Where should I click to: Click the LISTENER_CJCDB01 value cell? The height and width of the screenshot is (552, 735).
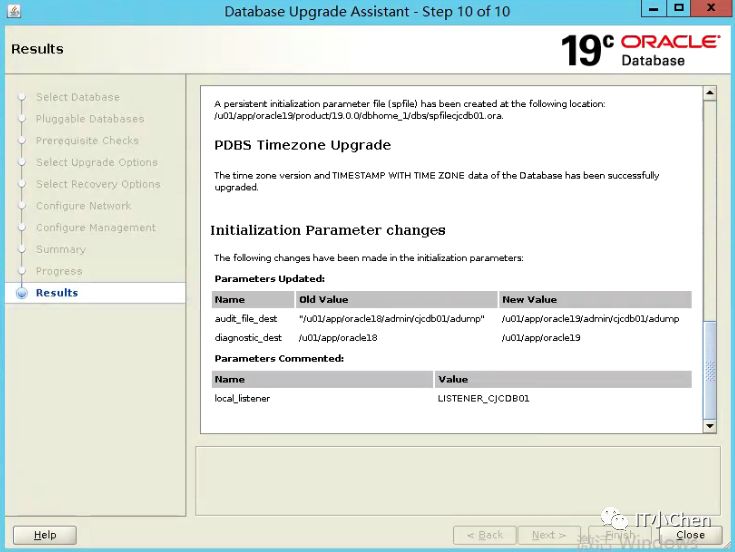tap(483, 398)
